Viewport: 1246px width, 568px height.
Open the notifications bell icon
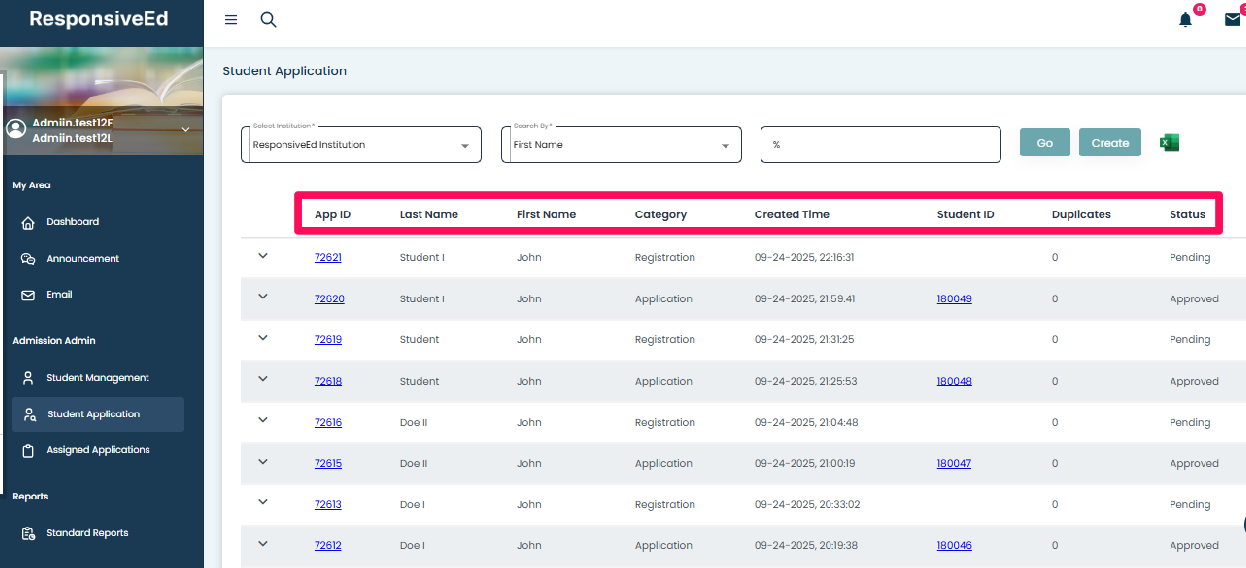coord(1185,20)
